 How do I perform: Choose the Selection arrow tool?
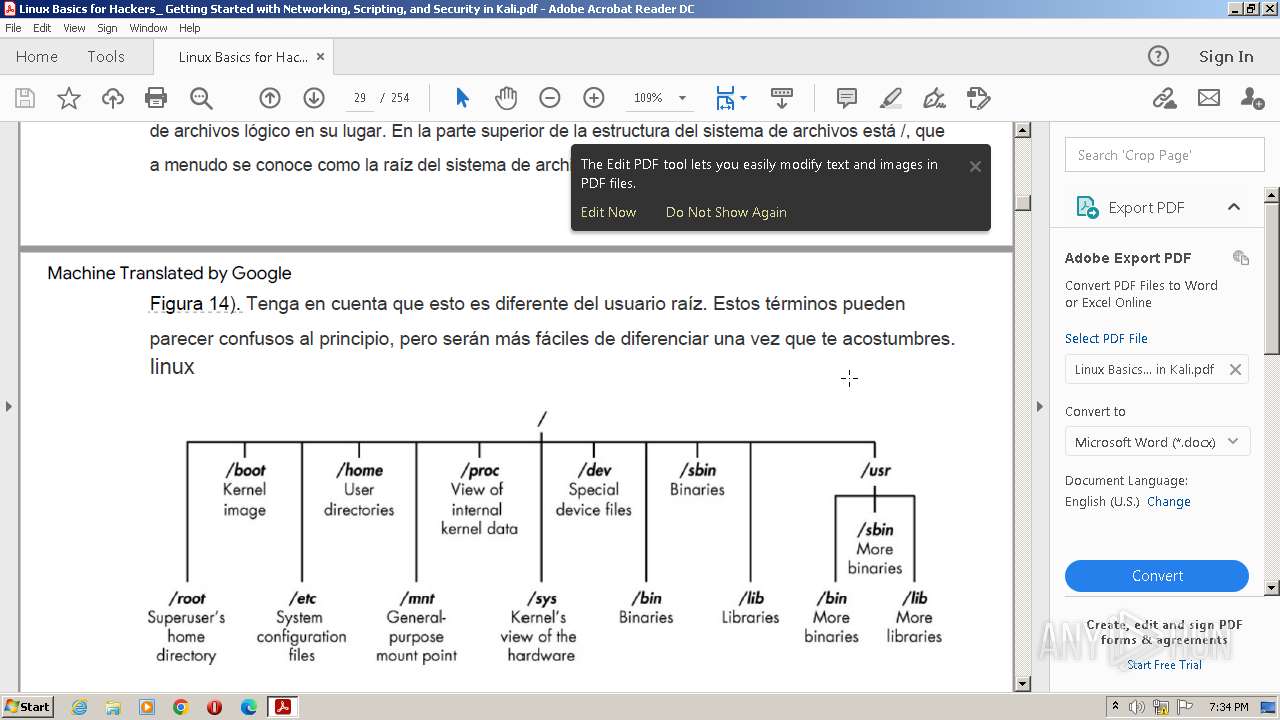pos(462,98)
